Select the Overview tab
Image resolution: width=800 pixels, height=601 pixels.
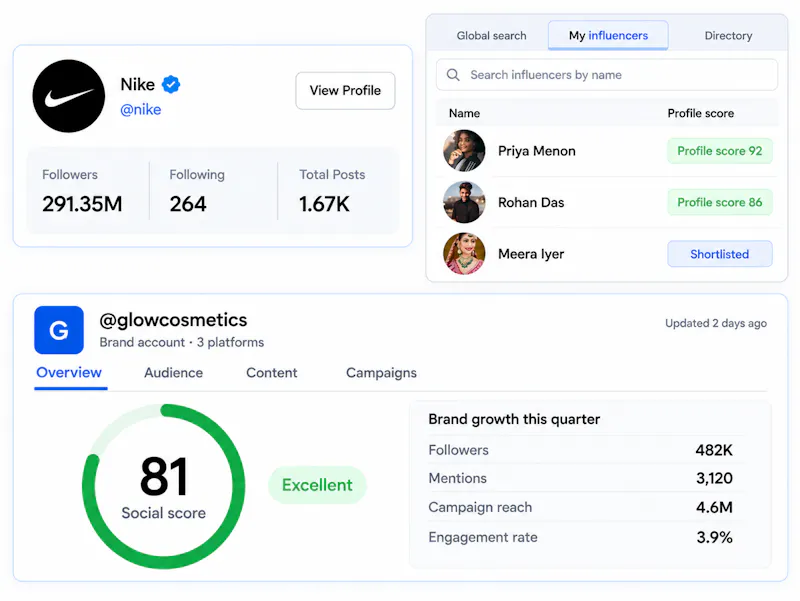[x=69, y=373]
